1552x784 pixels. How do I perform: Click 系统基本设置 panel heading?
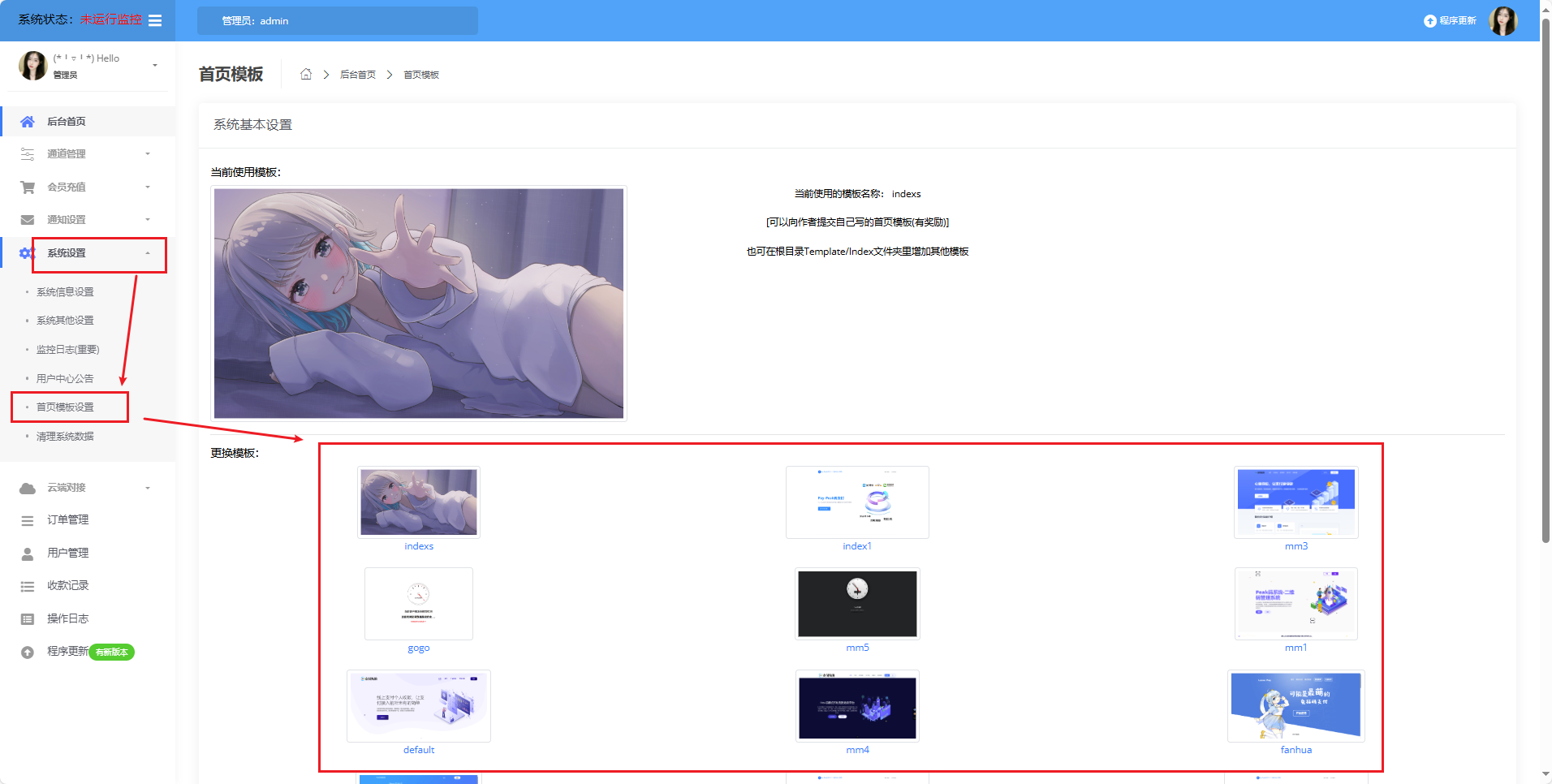252,125
